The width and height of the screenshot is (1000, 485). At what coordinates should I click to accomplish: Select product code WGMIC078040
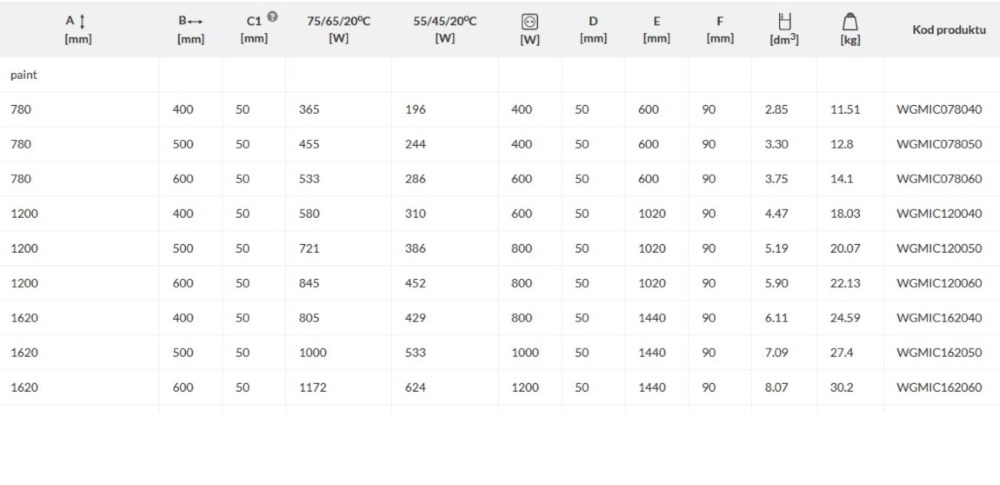coord(939,110)
